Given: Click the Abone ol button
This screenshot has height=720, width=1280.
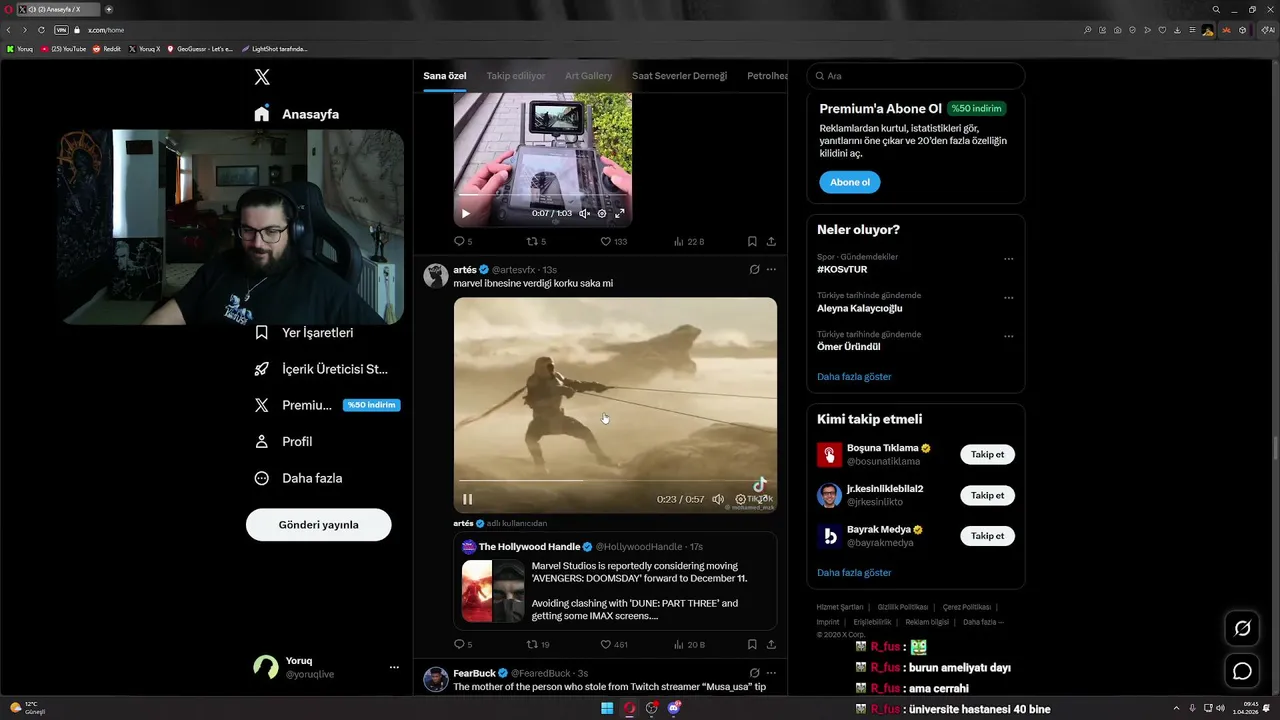Looking at the screenshot, I should (x=850, y=182).
